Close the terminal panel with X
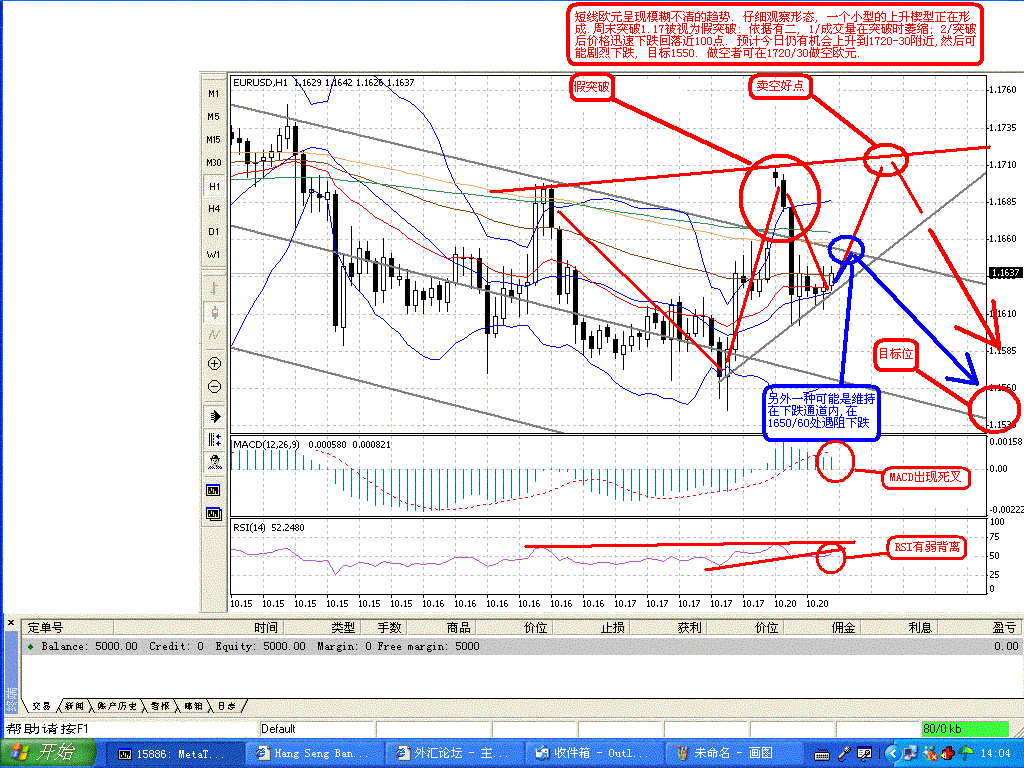This screenshot has height=768, width=1024. [10, 622]
